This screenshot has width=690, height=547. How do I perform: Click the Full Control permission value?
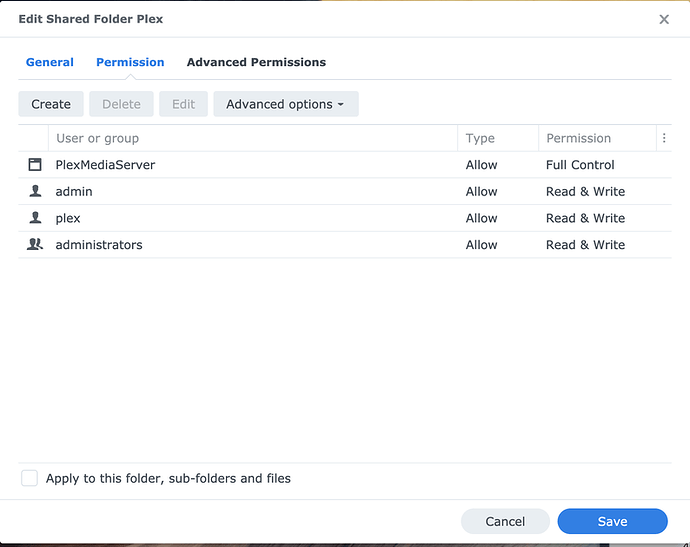(580, 165)
